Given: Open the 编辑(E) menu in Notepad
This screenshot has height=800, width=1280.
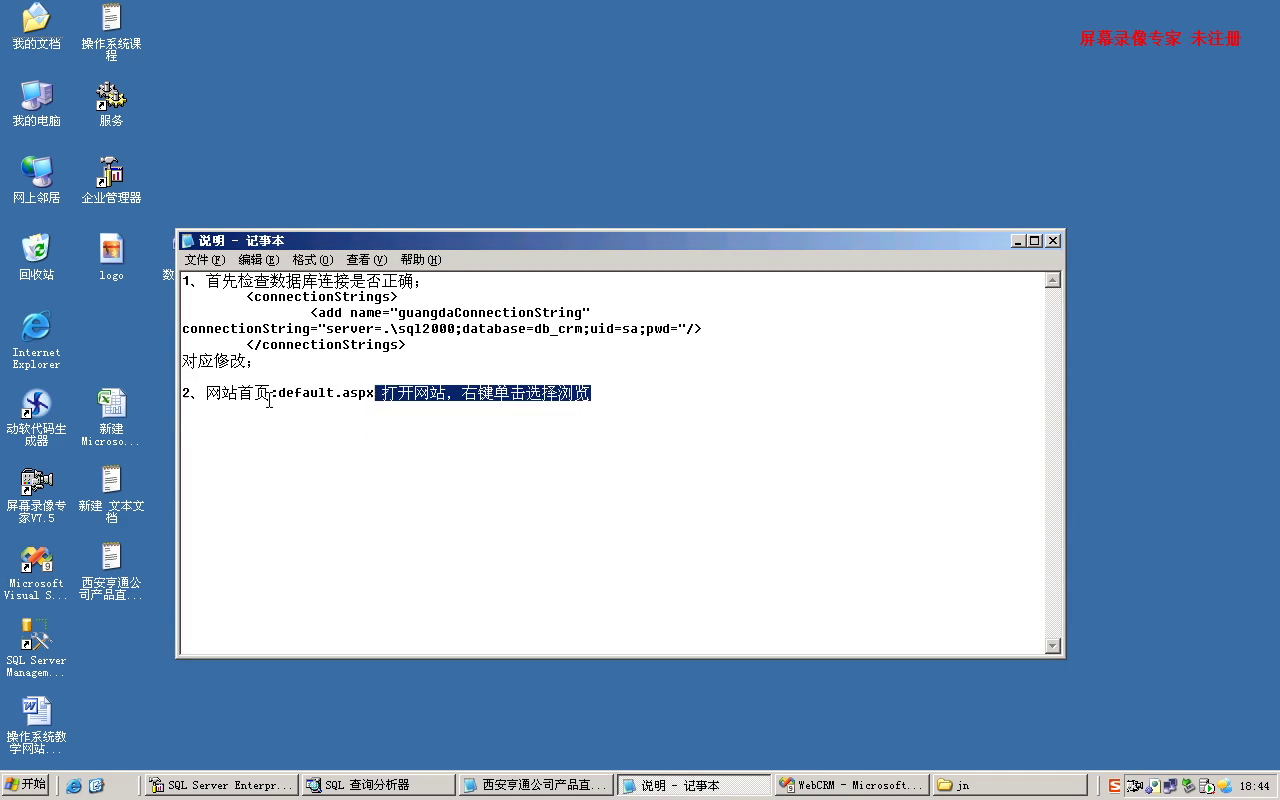Looking at the screenshot, I should 258,260.
